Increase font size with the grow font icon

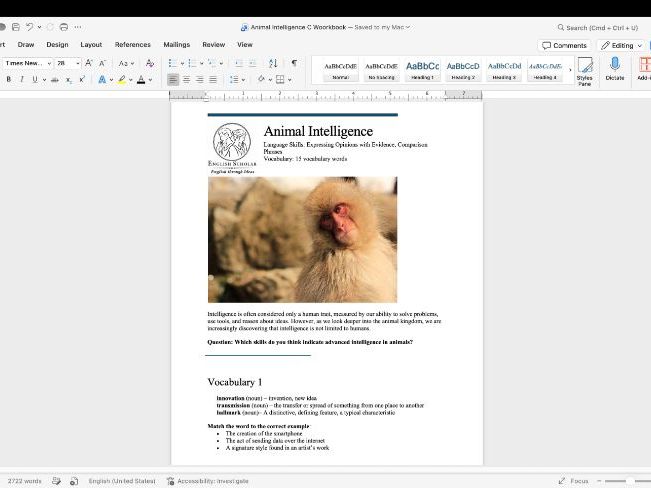(88, 63)
